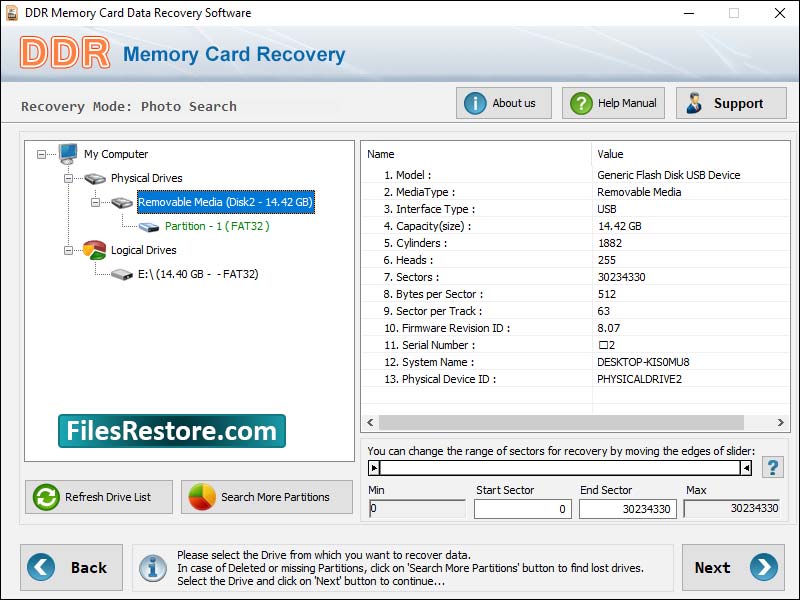Click the DDR icon in the title bar
800x600 pixels.
click(x=12, y=13)
